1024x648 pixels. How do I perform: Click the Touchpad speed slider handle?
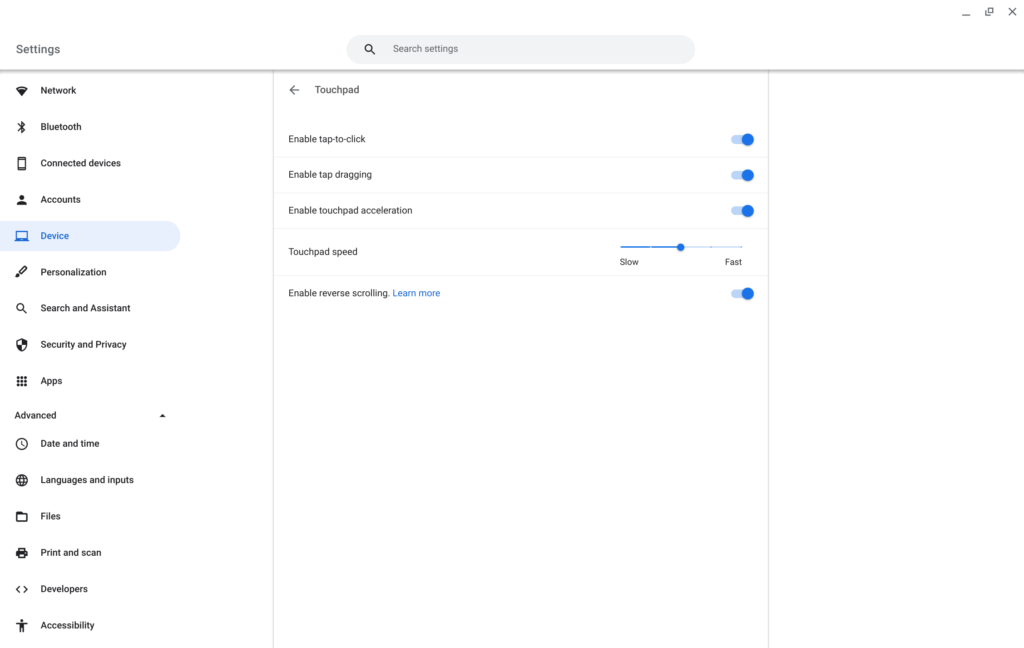click(680, 247)
